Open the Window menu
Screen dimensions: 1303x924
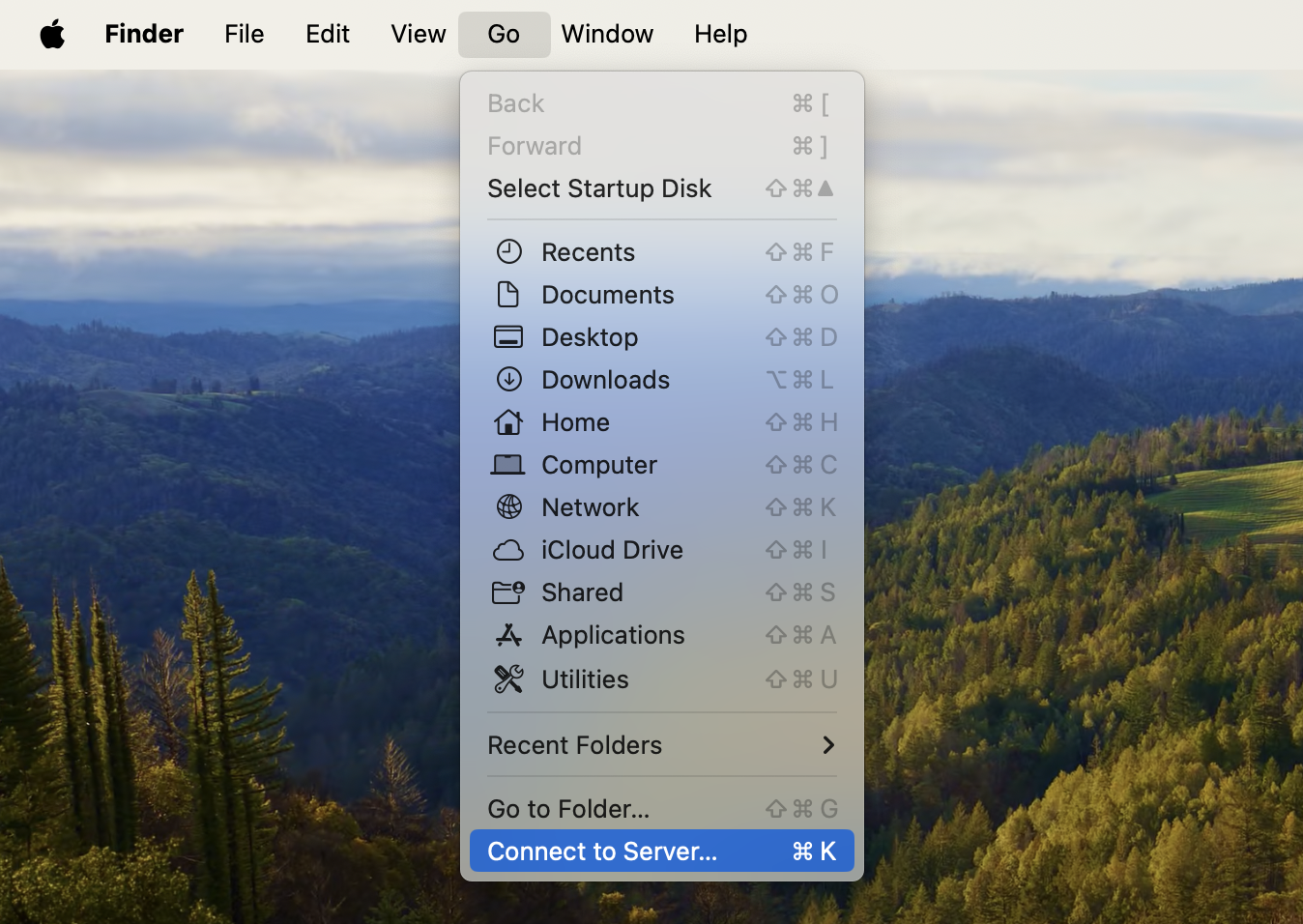point(607,34)
